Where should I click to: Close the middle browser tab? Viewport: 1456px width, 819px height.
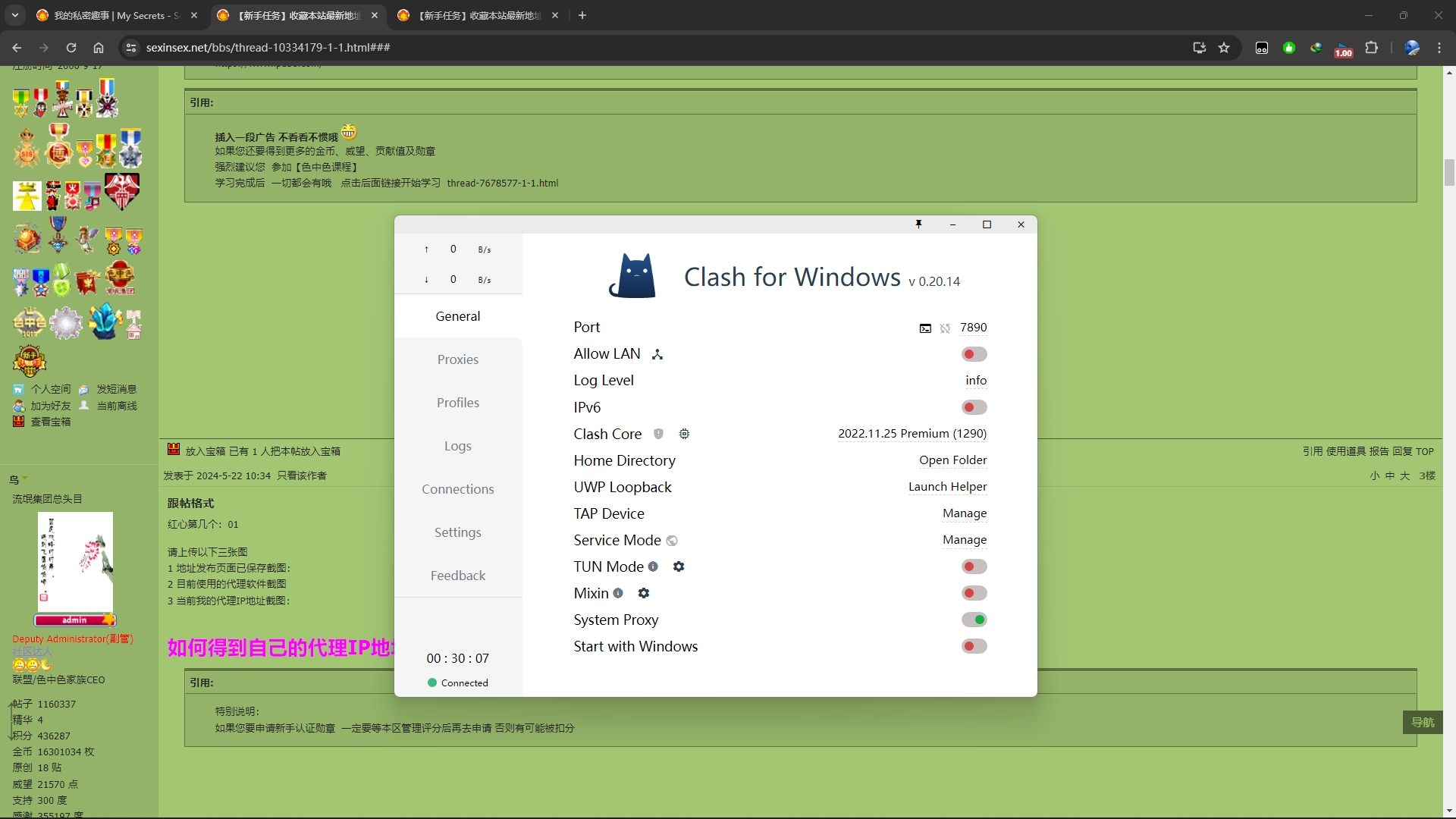[375, 15]
